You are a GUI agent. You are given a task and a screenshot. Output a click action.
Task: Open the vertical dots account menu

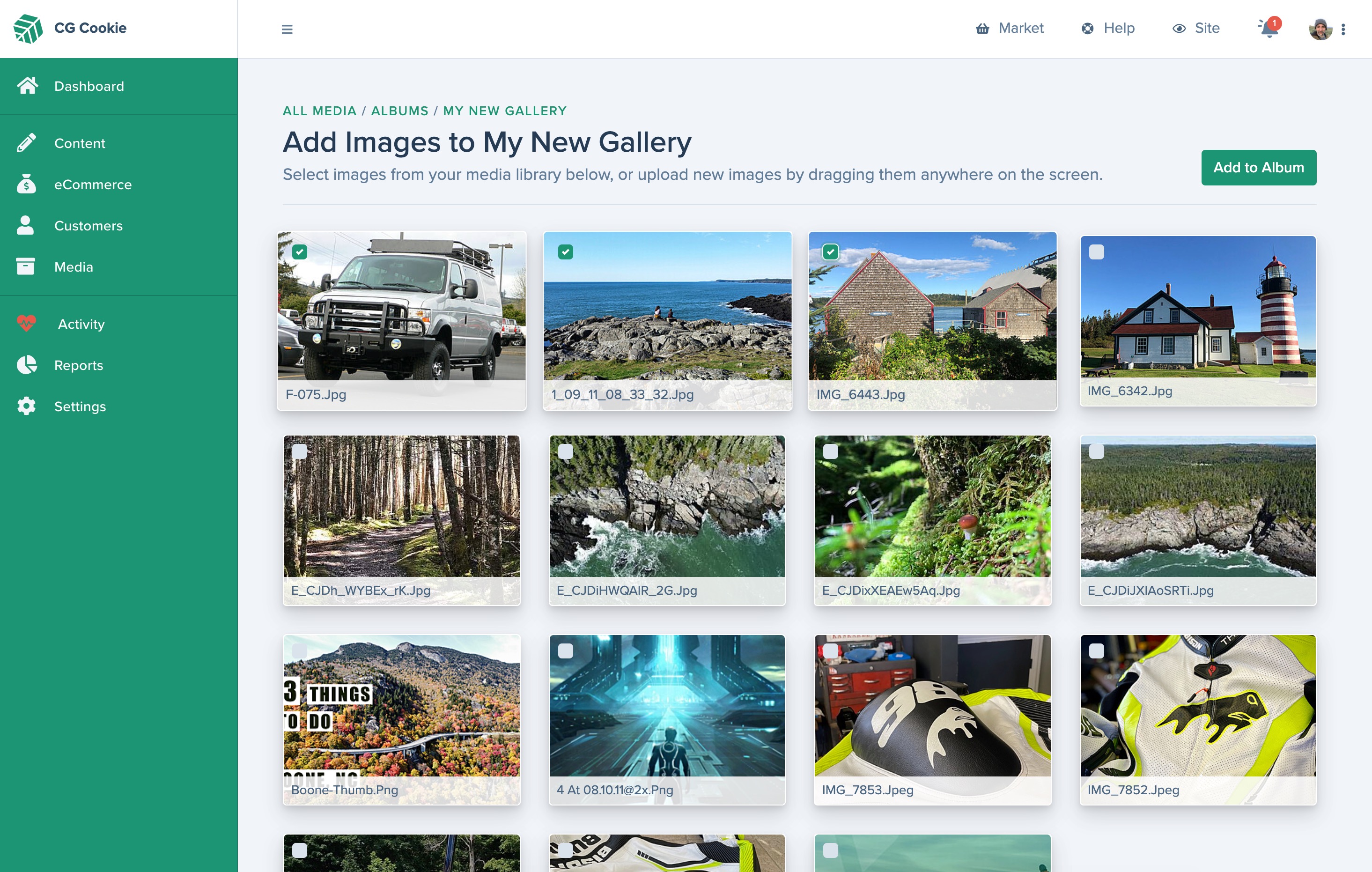[x=1343, y=29]
